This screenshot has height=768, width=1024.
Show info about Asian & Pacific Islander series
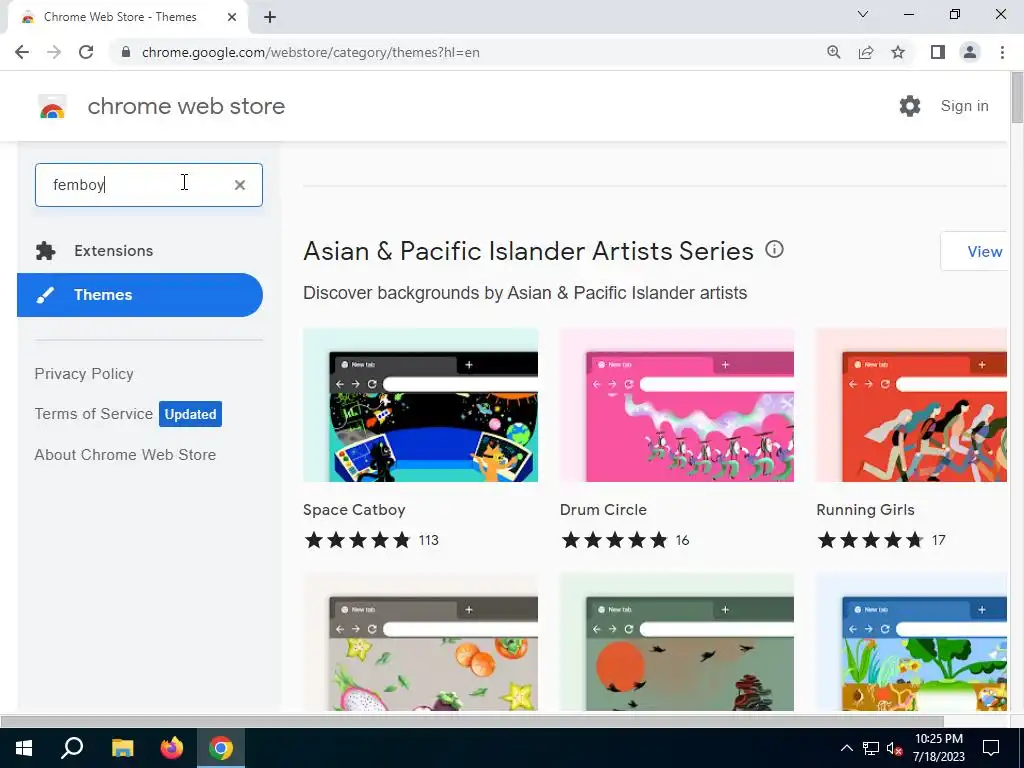coord(774,249)
